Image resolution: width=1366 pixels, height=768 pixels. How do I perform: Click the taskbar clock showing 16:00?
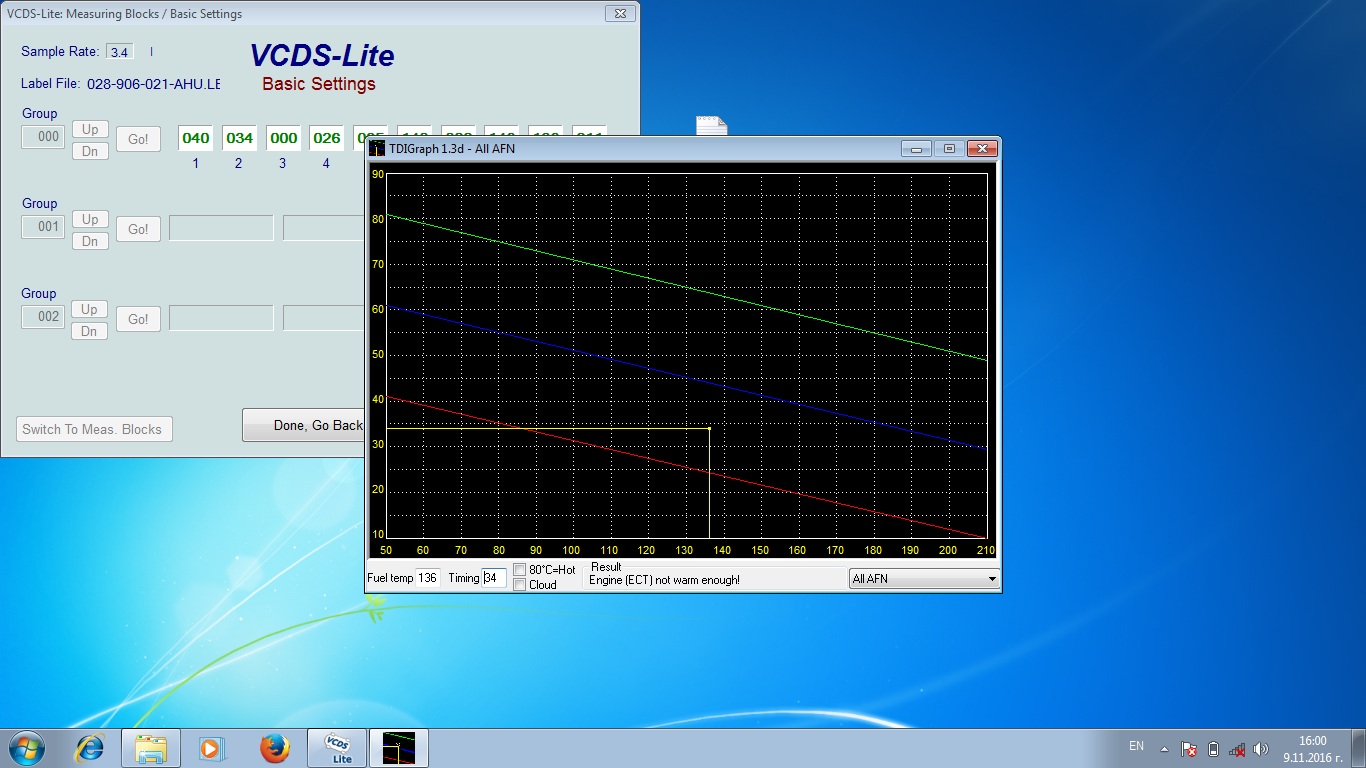tap(1312, 748)
